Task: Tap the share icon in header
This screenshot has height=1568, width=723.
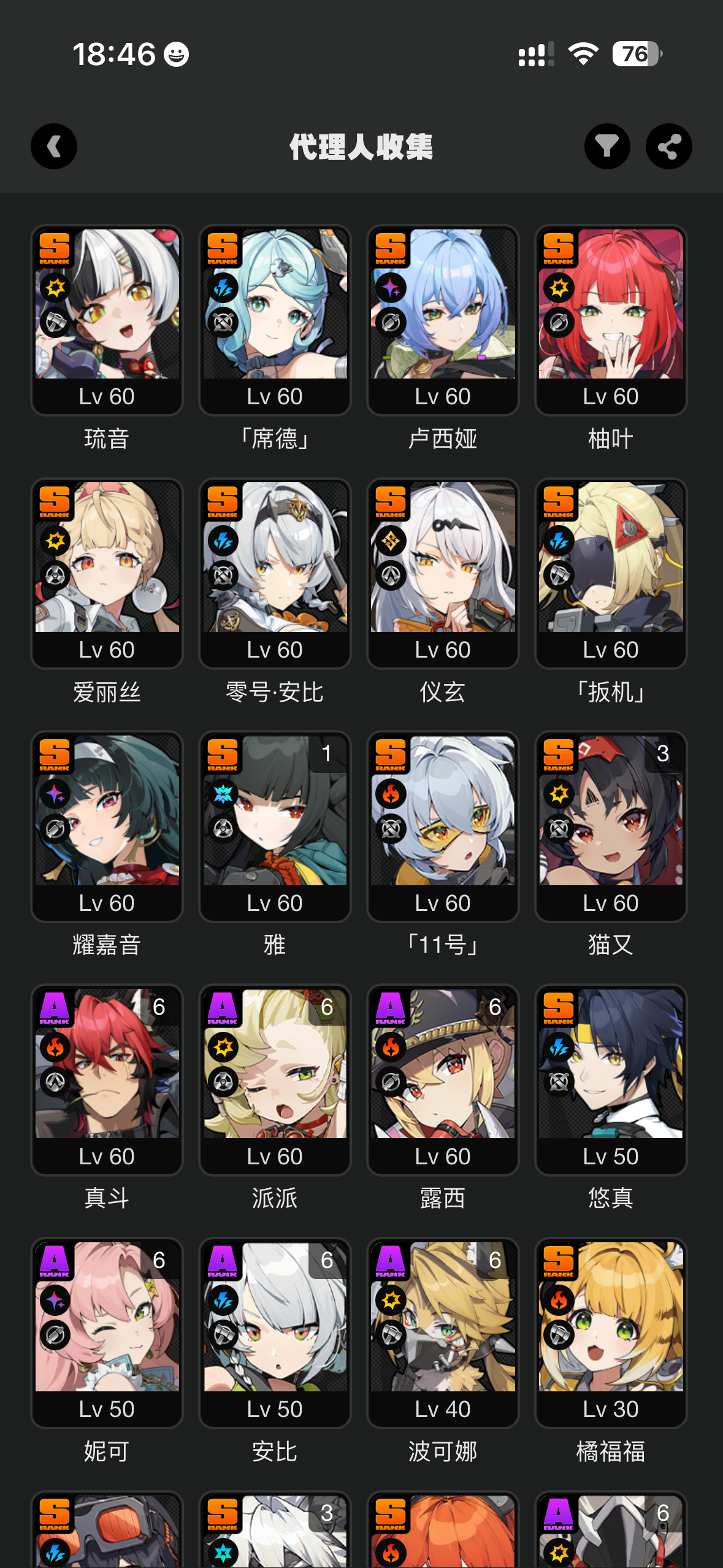Action: coord(668,147)
